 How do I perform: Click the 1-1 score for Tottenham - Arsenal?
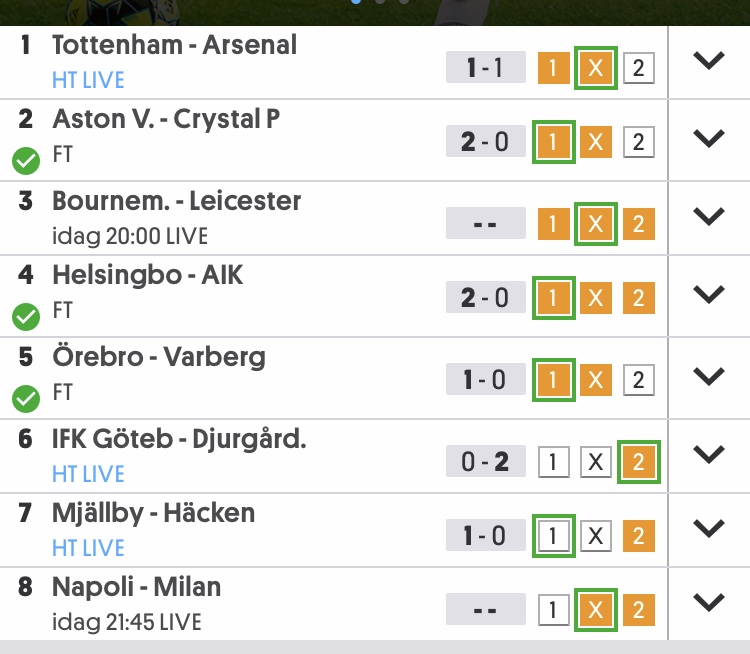pyautogui.click(x=485, y=67)
